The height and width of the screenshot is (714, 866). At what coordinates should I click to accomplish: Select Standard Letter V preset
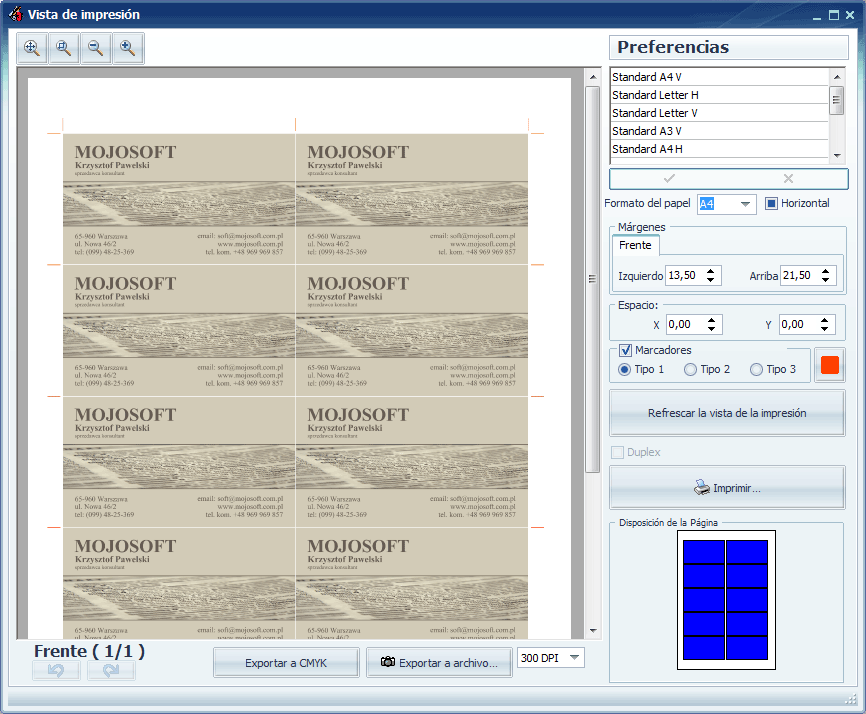[x=719, y=113]
